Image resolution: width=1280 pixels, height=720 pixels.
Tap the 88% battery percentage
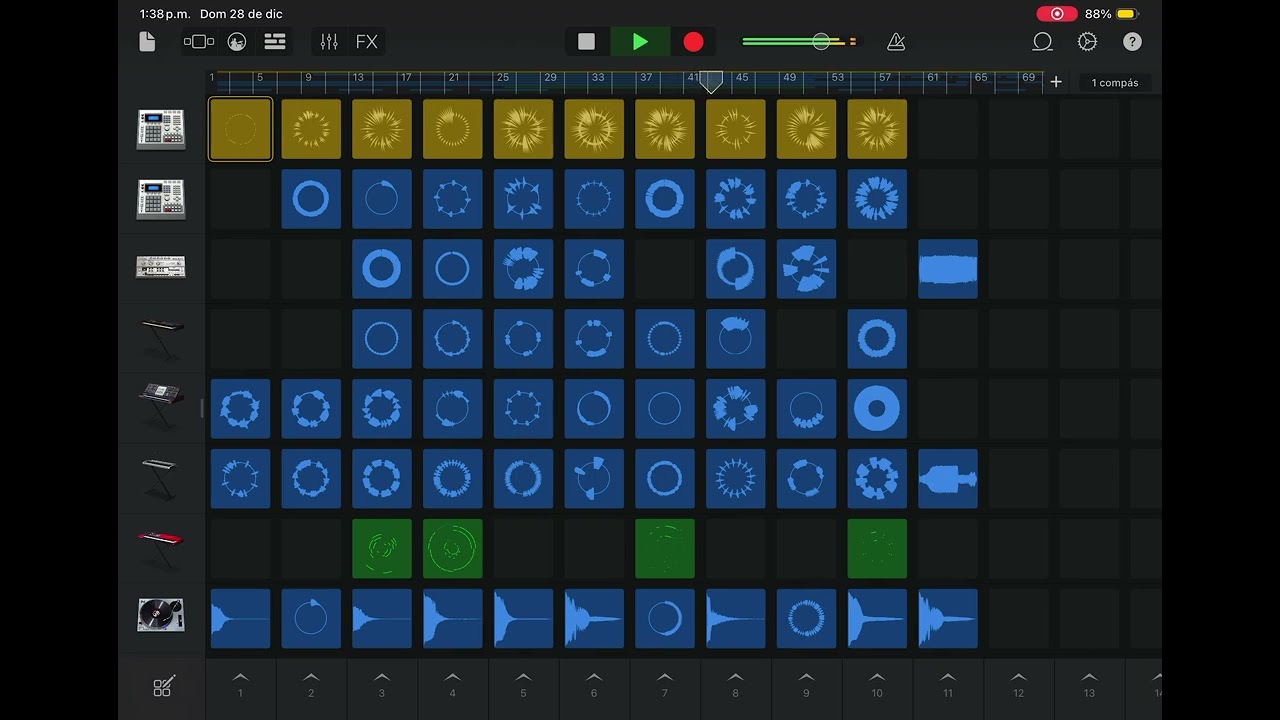tap(1098, 14)
